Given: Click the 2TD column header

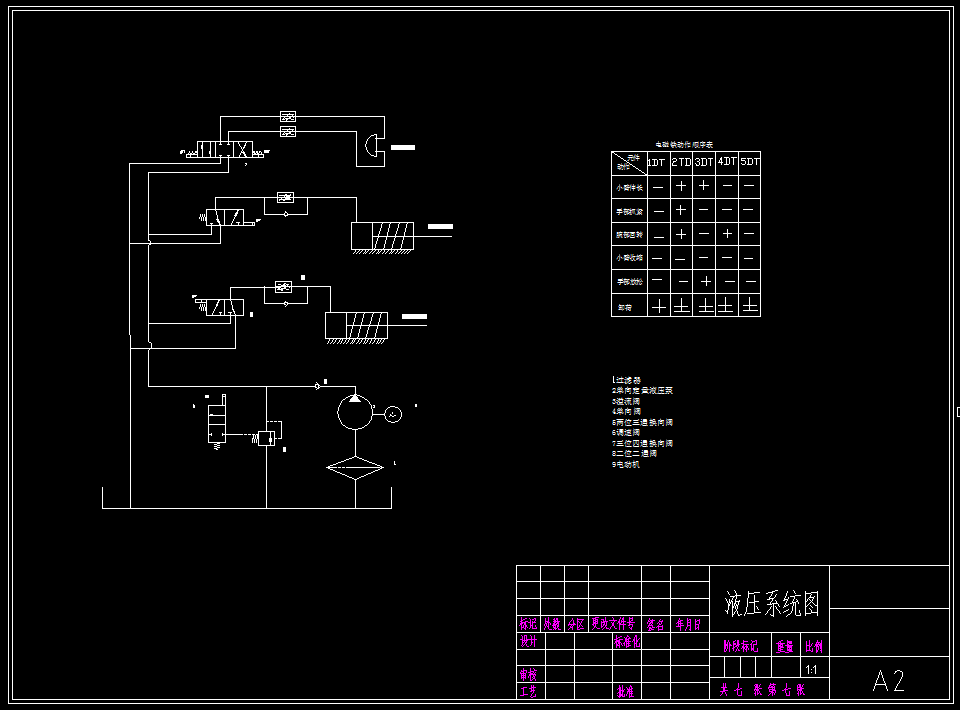Looking at the screenshot, I should click(681, 162).
